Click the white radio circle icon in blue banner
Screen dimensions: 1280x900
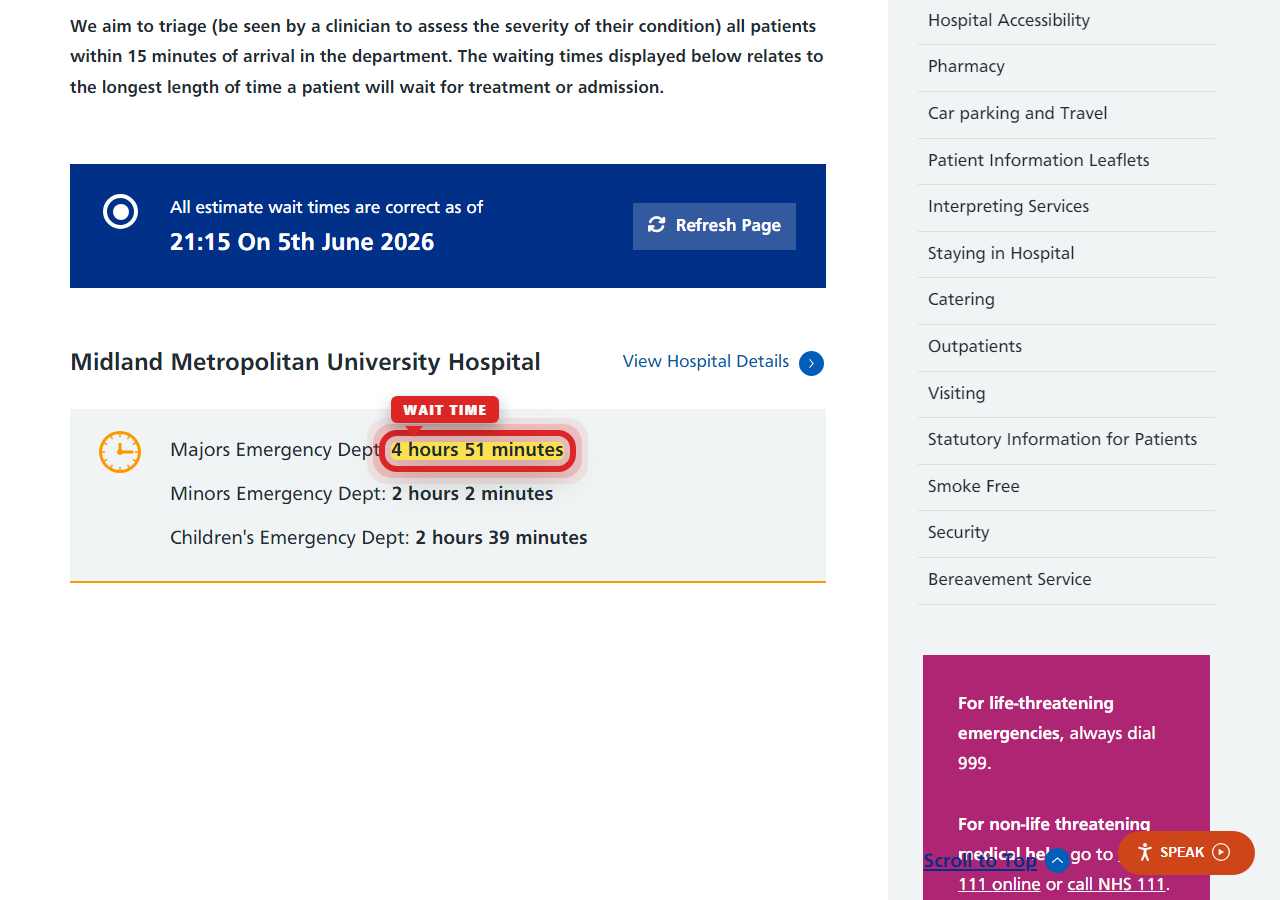tap(121, 212)
